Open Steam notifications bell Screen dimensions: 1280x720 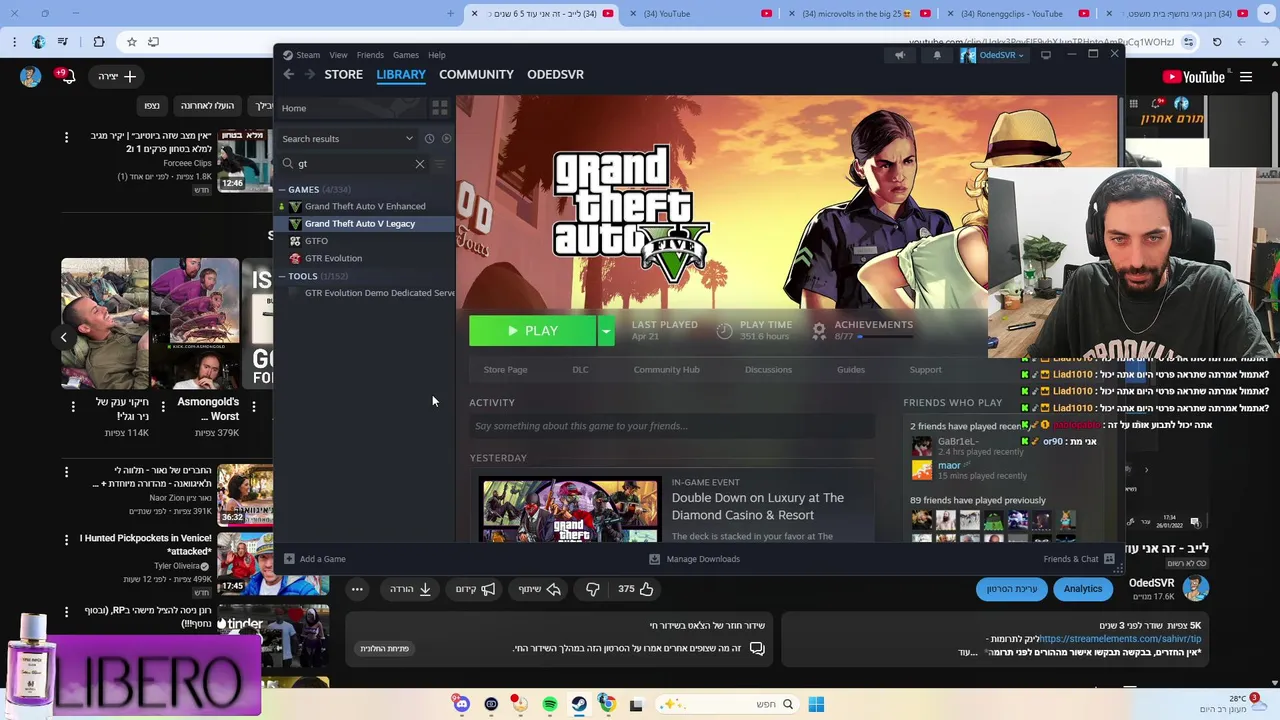[x=937, y=55]
